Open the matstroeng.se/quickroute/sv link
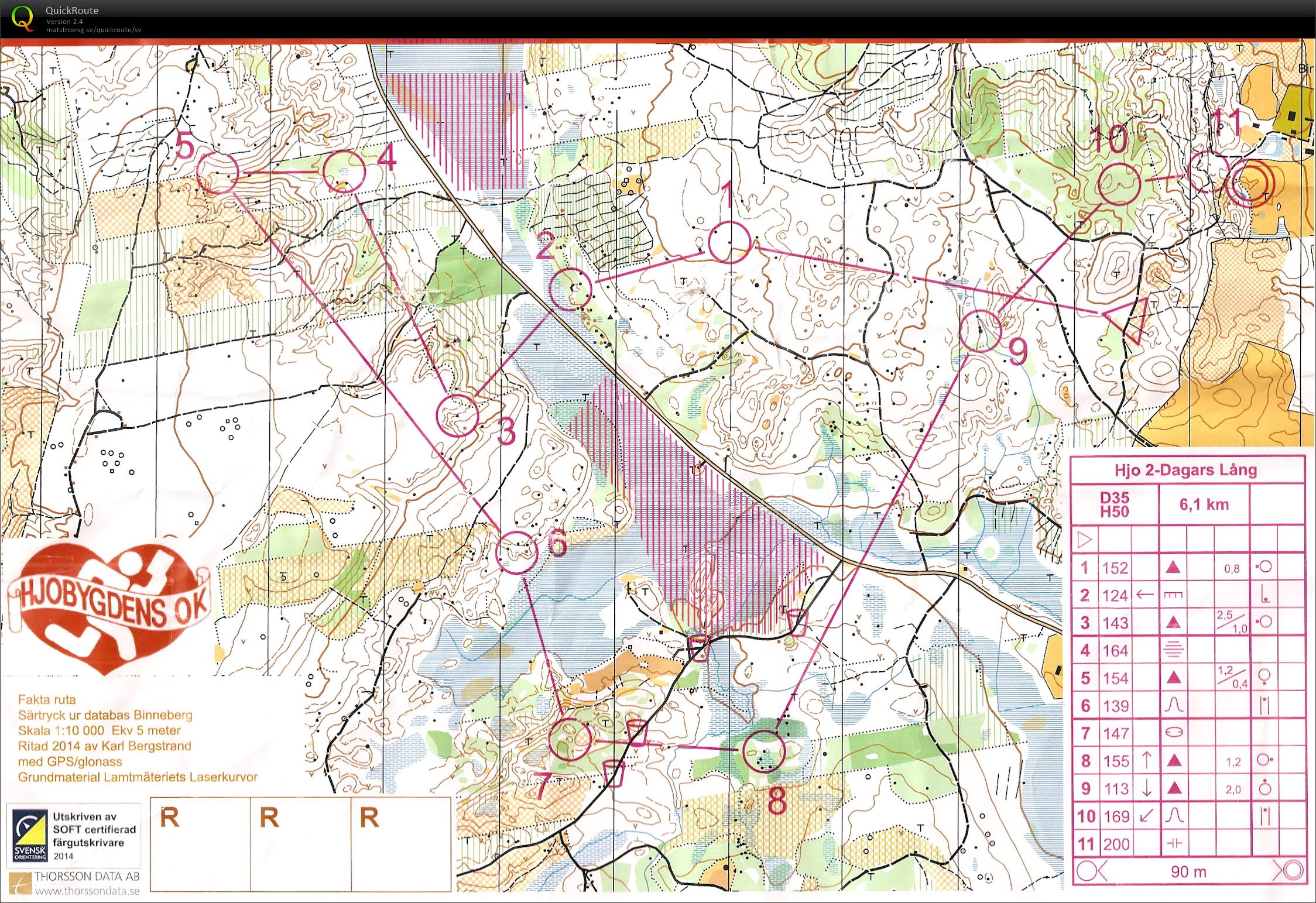The width and height of the screenshot is (1316, 903). point(94,30)
